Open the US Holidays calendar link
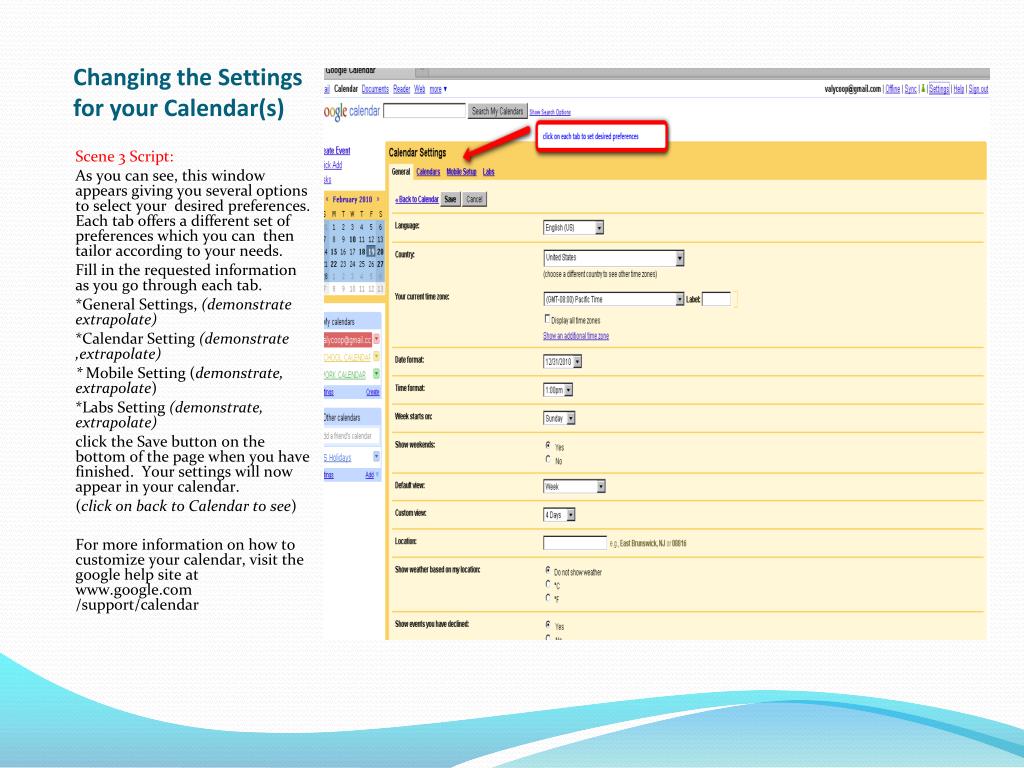The image size is (1024, 768). pyautogui.click(x=338, y=457)
